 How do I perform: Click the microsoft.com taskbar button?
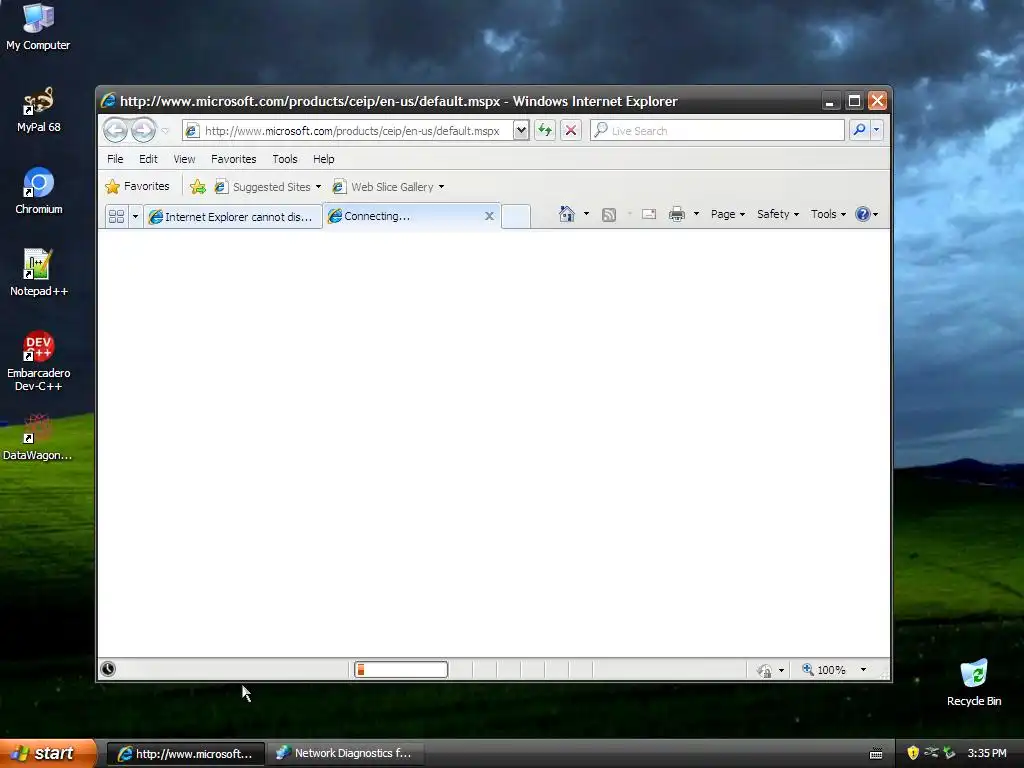click(x=185, y=754)
